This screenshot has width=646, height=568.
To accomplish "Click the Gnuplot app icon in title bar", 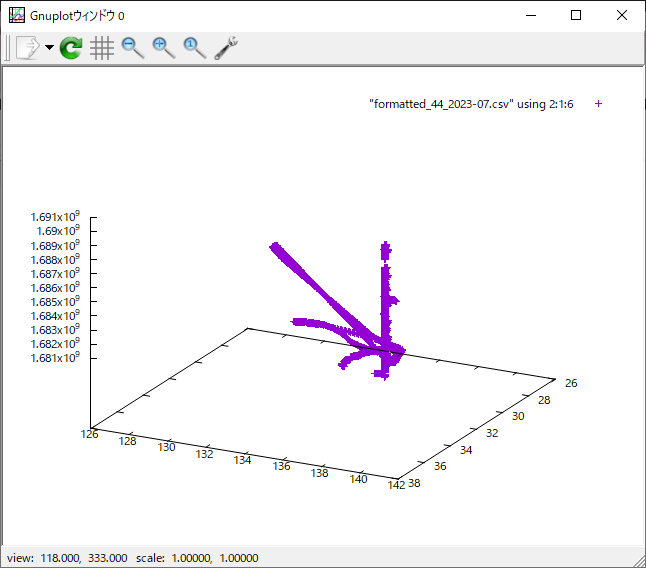I will [16, 15].
